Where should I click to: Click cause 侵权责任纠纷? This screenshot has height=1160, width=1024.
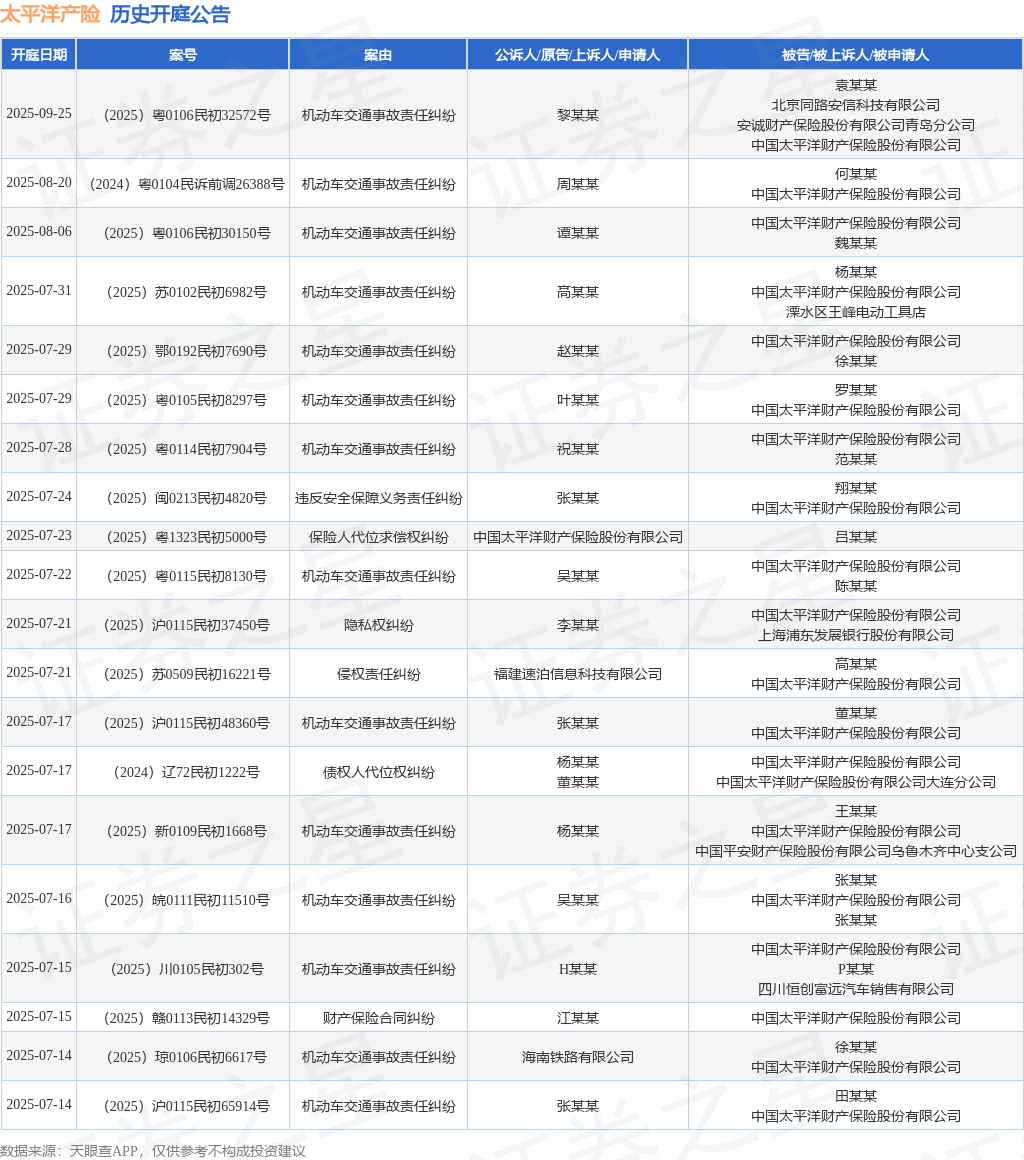[378, 674]
